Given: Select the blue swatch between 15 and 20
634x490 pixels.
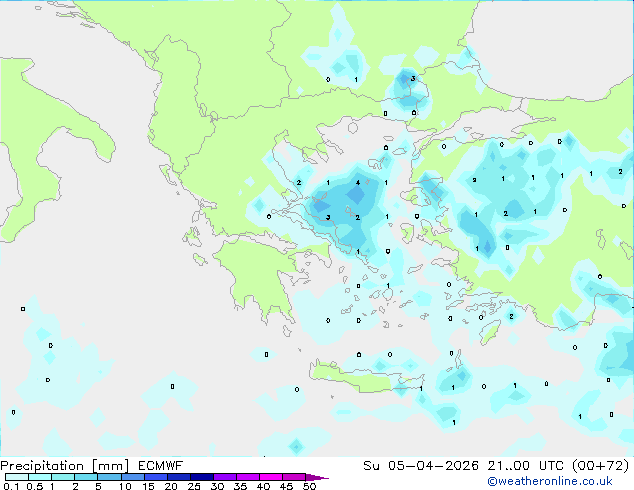Looking at the screenshot, I should click(156, 477).
